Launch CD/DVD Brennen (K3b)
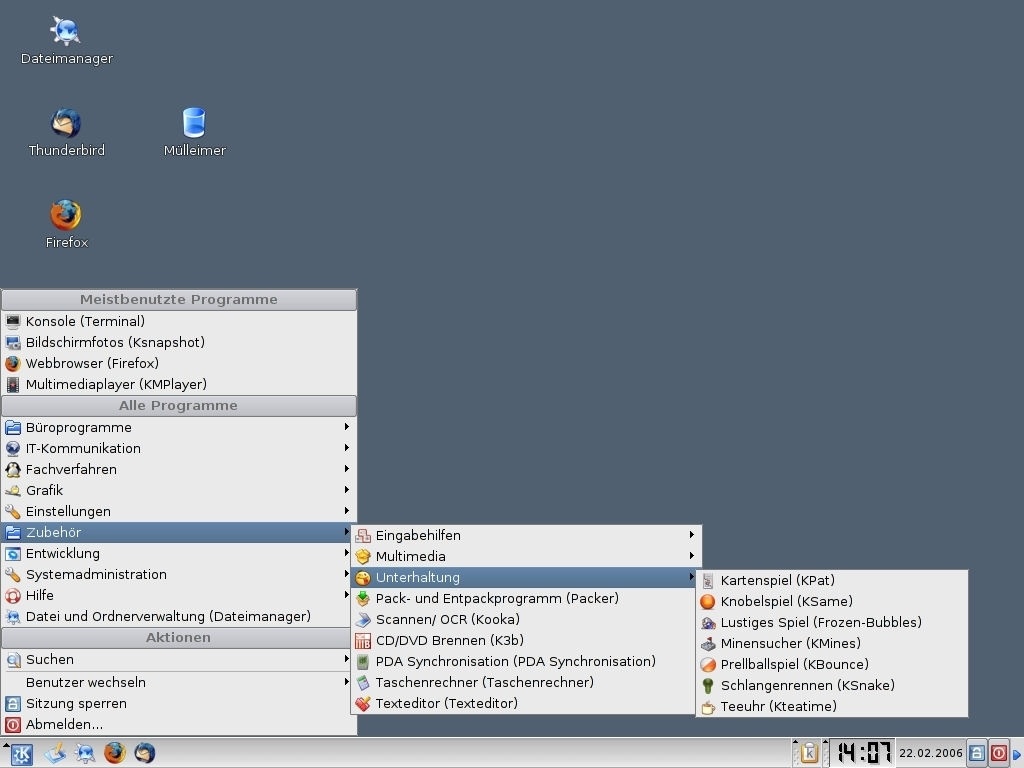The image size is (1024, 768). [526, 640]
